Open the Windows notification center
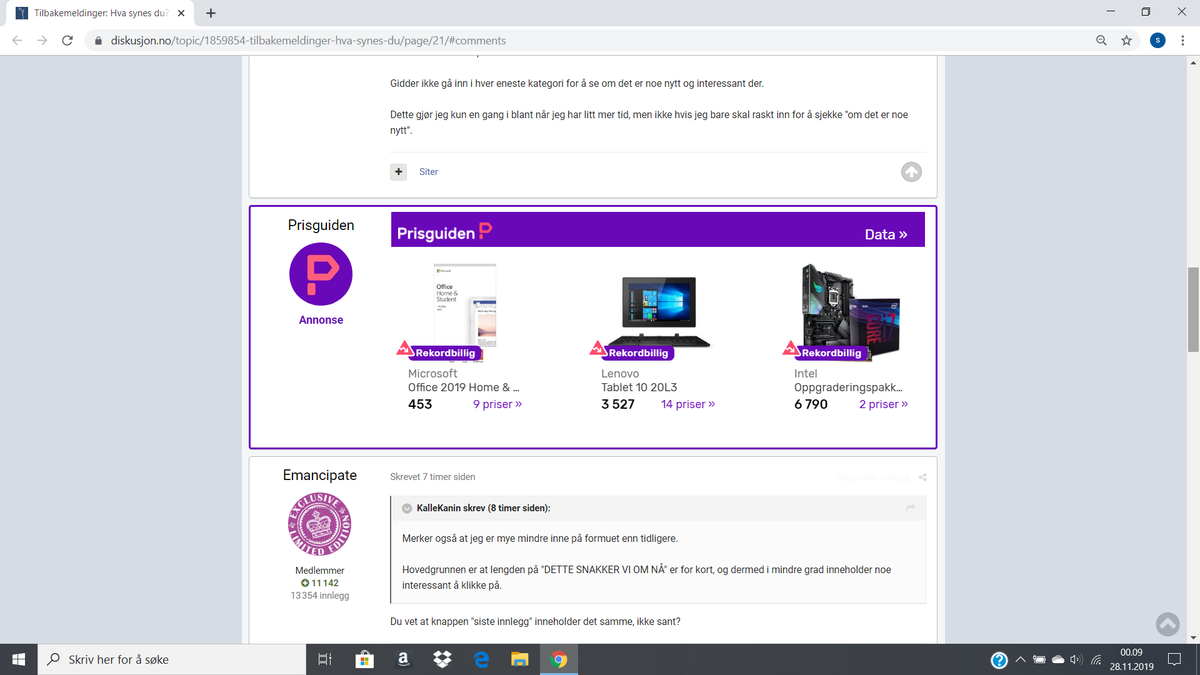1200x675 pixels. tap(1175, 660)
